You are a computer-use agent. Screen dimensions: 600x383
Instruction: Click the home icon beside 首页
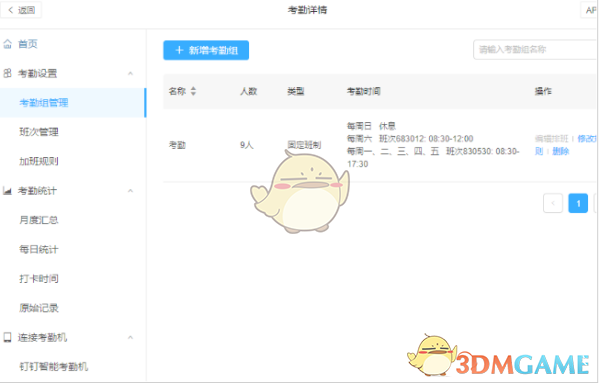click(x=8, y=44)
